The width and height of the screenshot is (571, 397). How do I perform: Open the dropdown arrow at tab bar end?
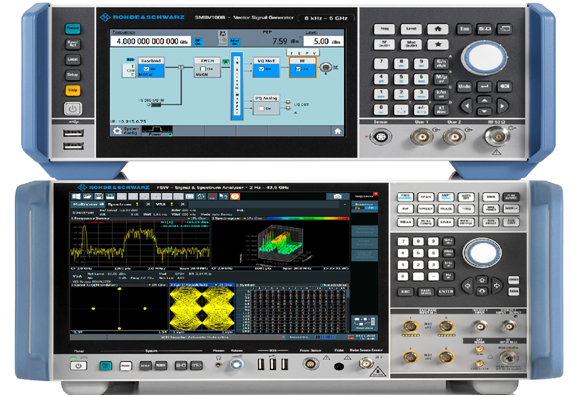(x=344, y=205)
